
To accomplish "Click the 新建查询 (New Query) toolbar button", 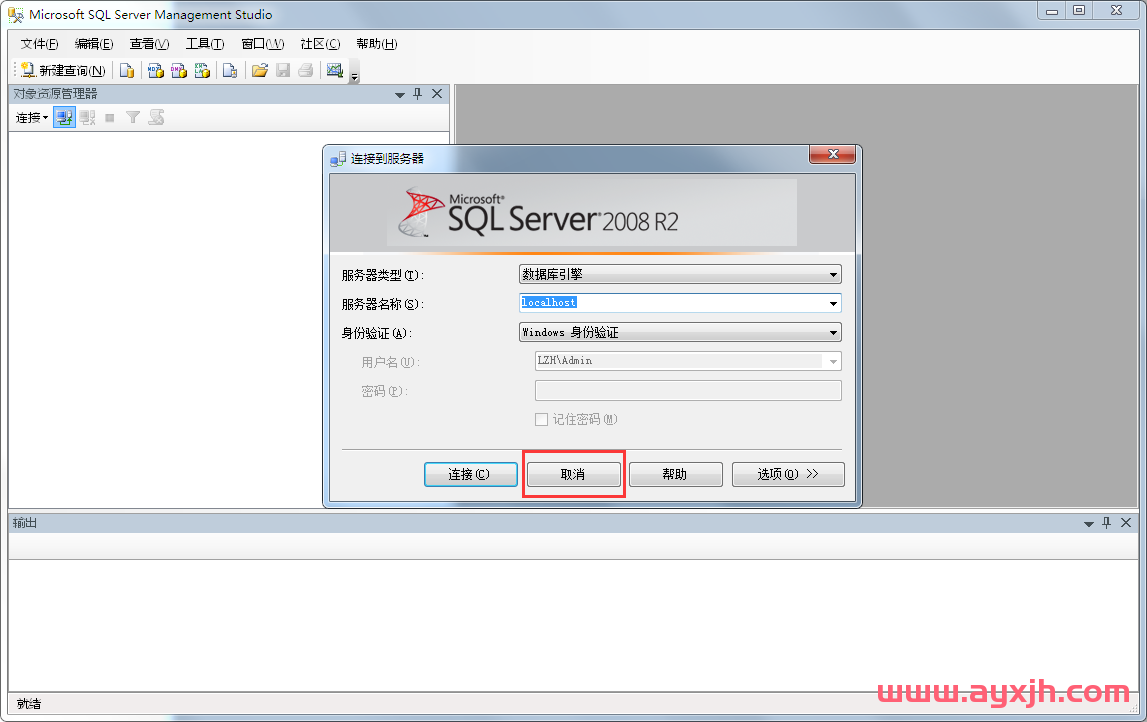I will (x=63, y=70).
